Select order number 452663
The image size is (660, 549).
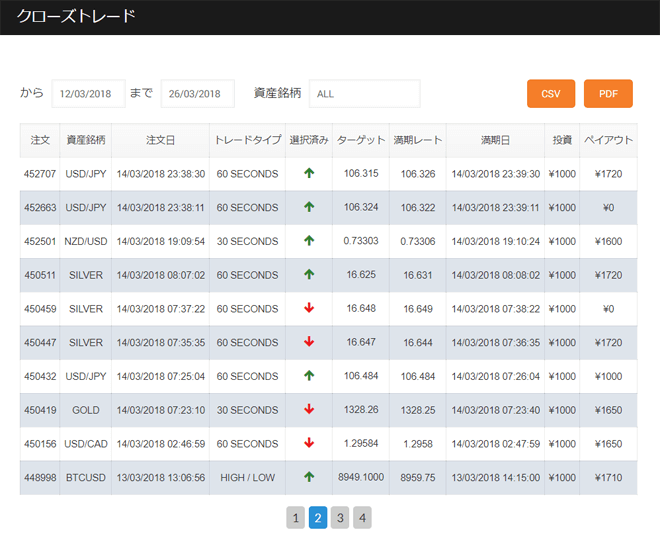click(x=40, y=208)
